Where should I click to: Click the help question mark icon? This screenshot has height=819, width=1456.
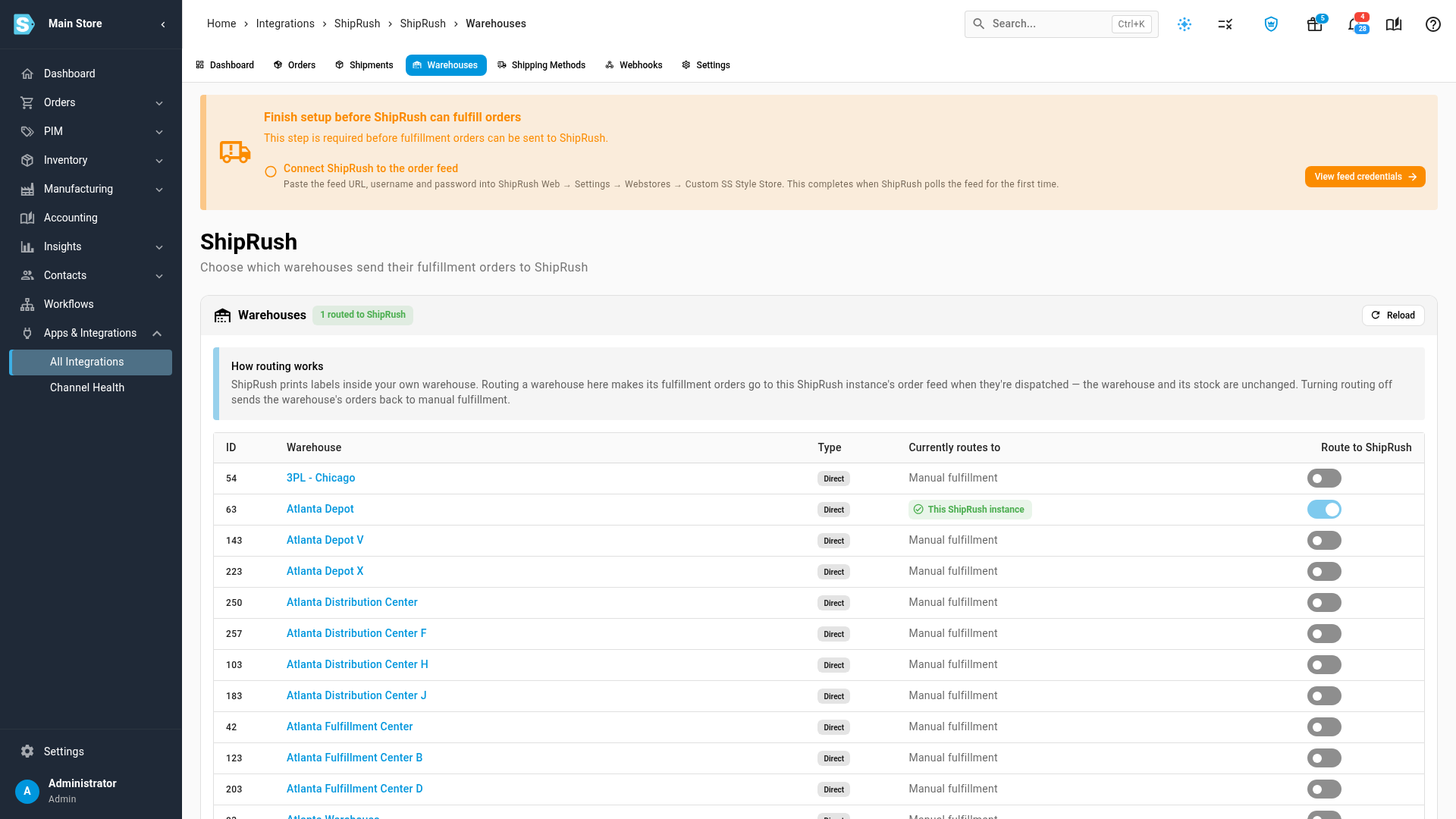1433,24
